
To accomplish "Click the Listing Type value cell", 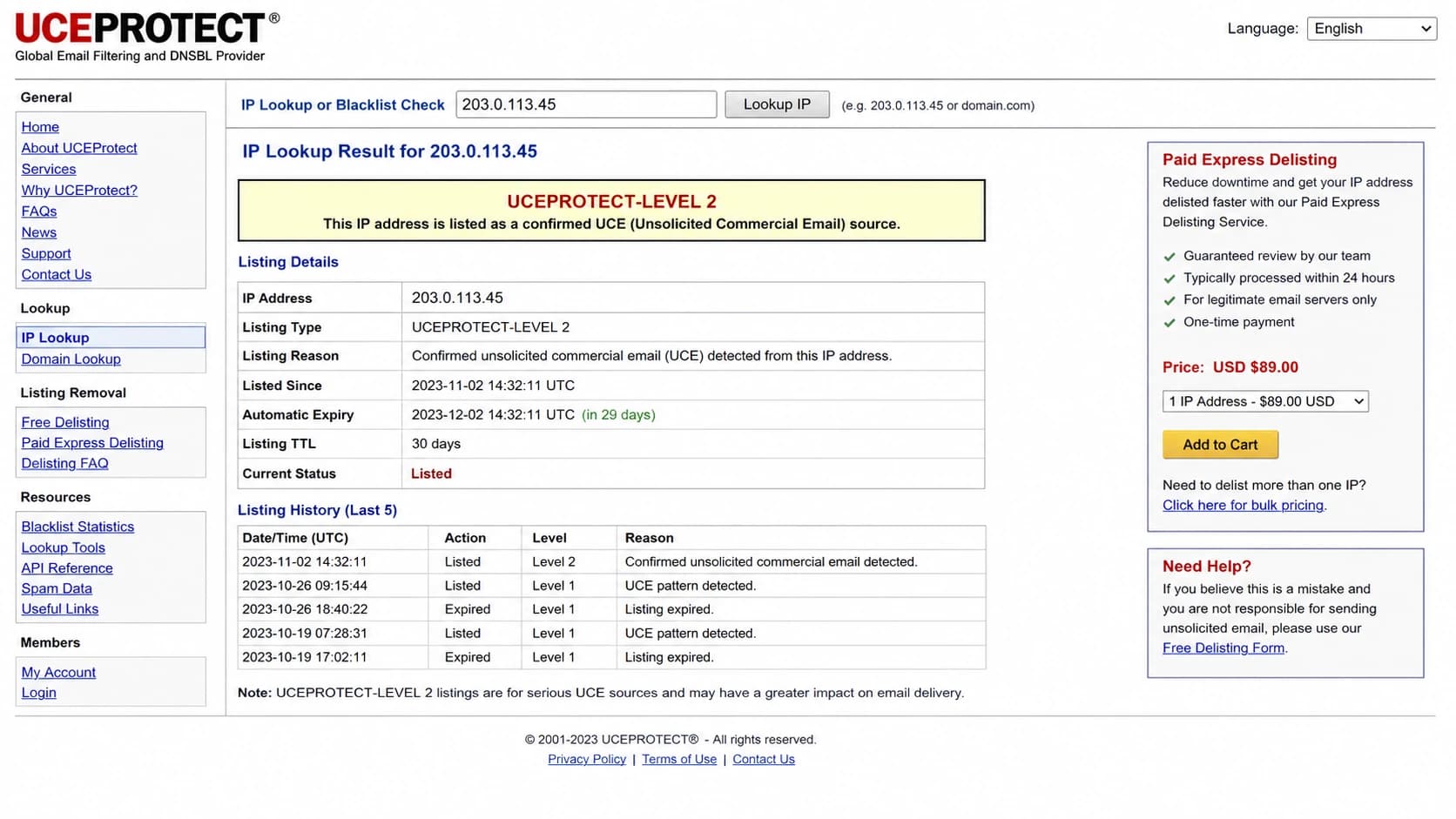I will [x=693, y=327].
